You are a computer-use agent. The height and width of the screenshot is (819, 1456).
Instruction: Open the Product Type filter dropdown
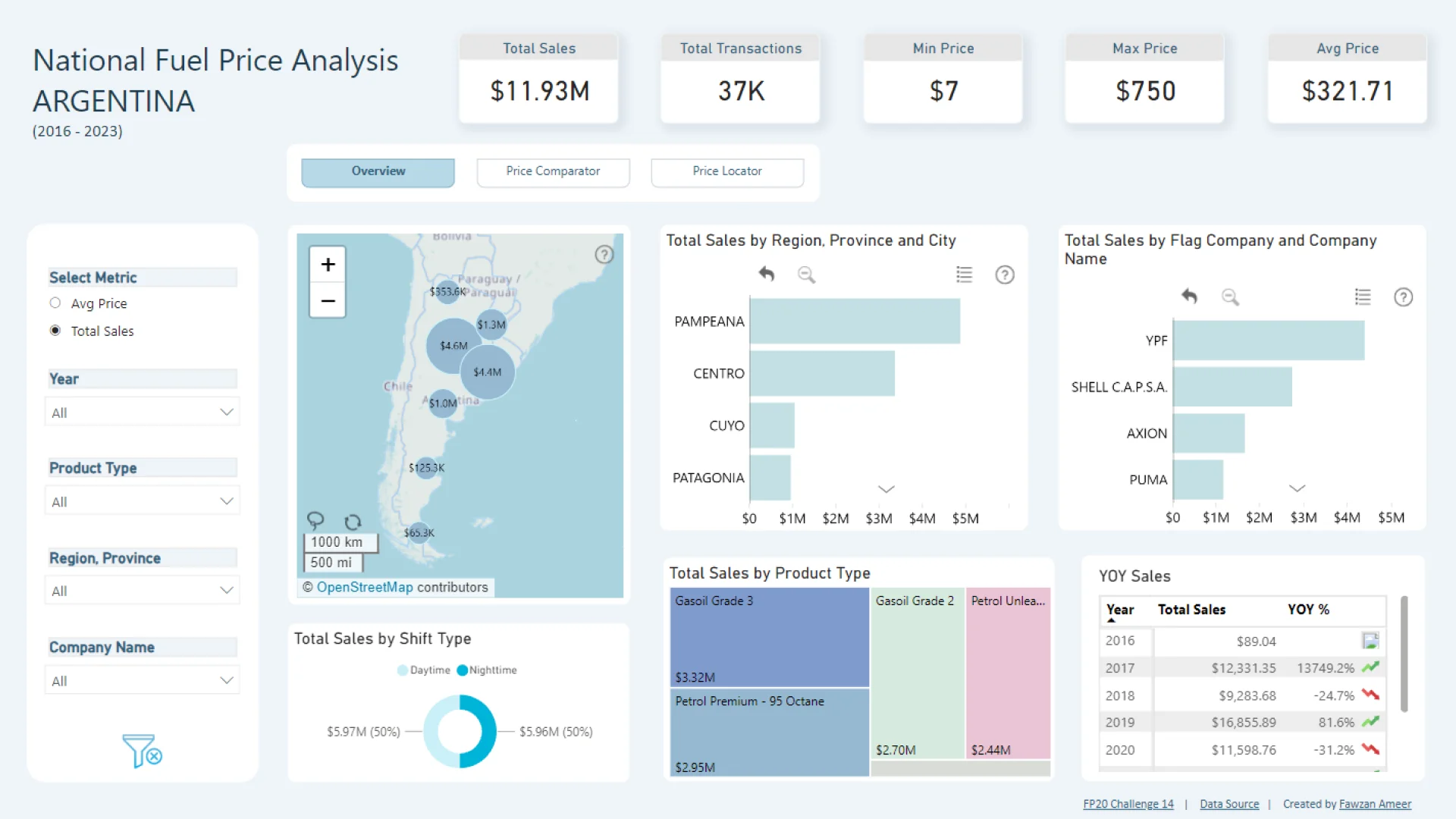pyautogui.click(x=142, y=500)
